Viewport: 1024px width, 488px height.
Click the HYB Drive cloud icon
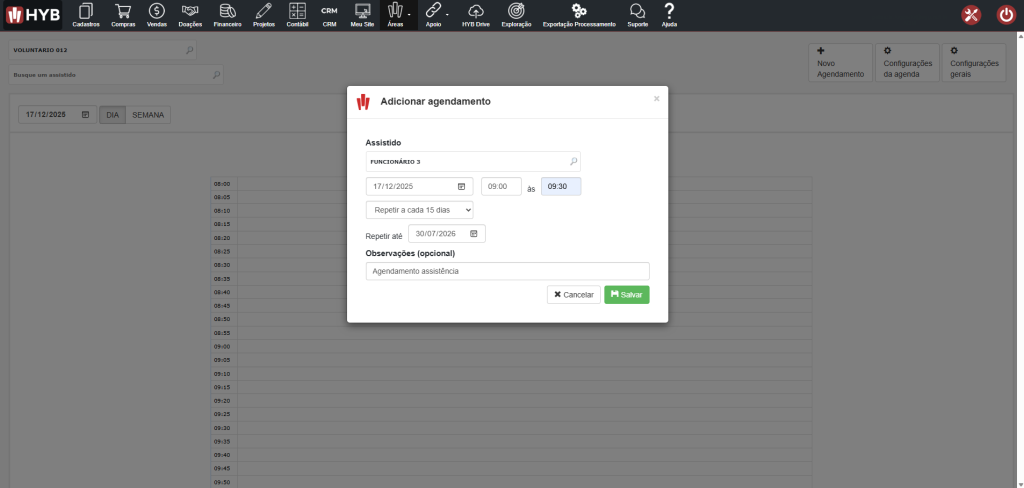tap(476, 12)
